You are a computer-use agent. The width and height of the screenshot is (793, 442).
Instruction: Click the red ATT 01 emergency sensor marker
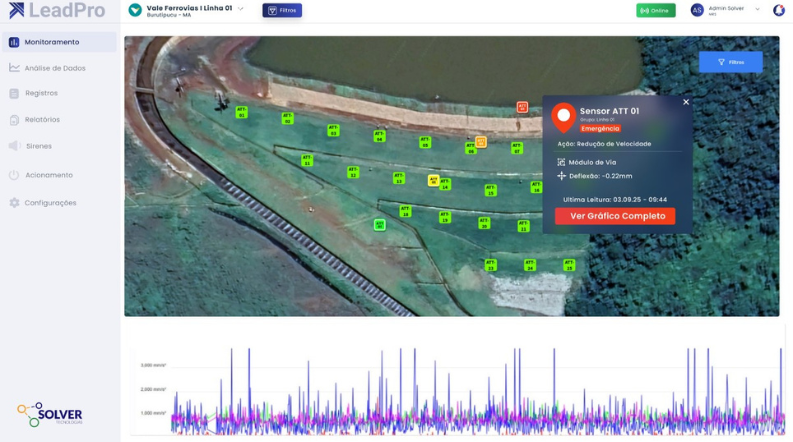[522, 107]
